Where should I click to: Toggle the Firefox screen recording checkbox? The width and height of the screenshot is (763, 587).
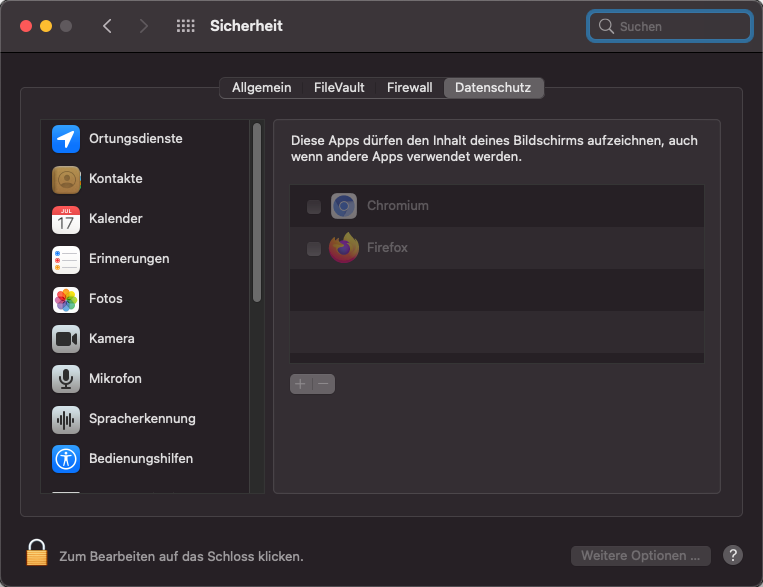coord(314,248)
